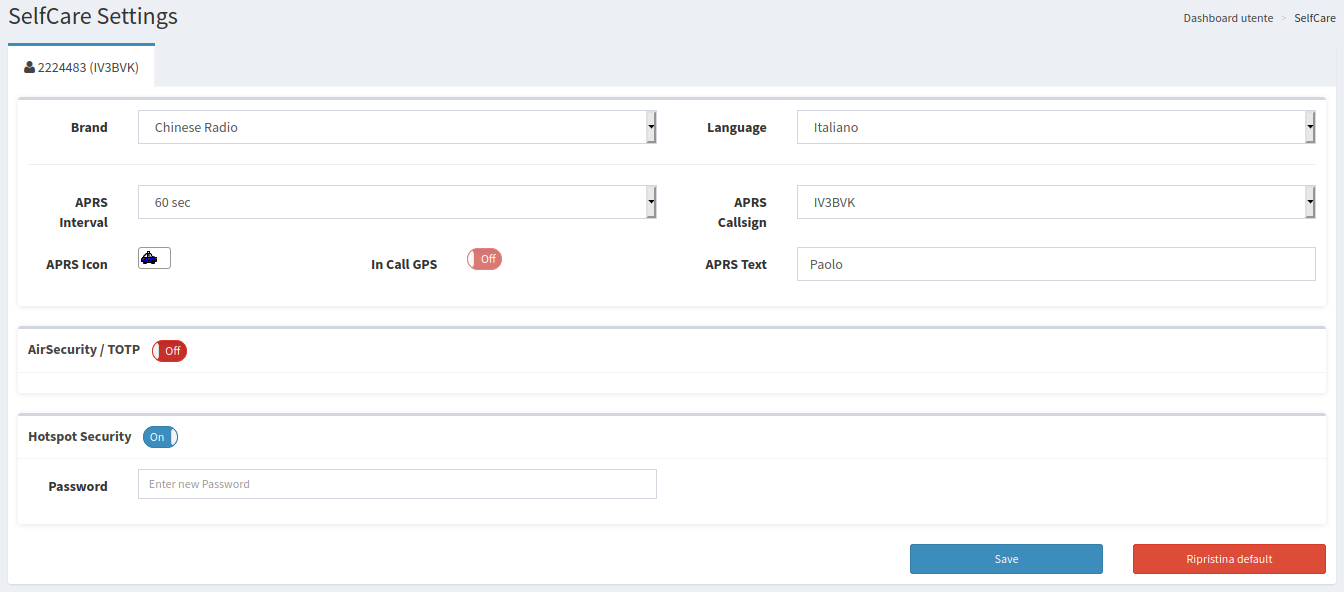Expand the Language dropdown set to Italiano

click(1056, 127)
